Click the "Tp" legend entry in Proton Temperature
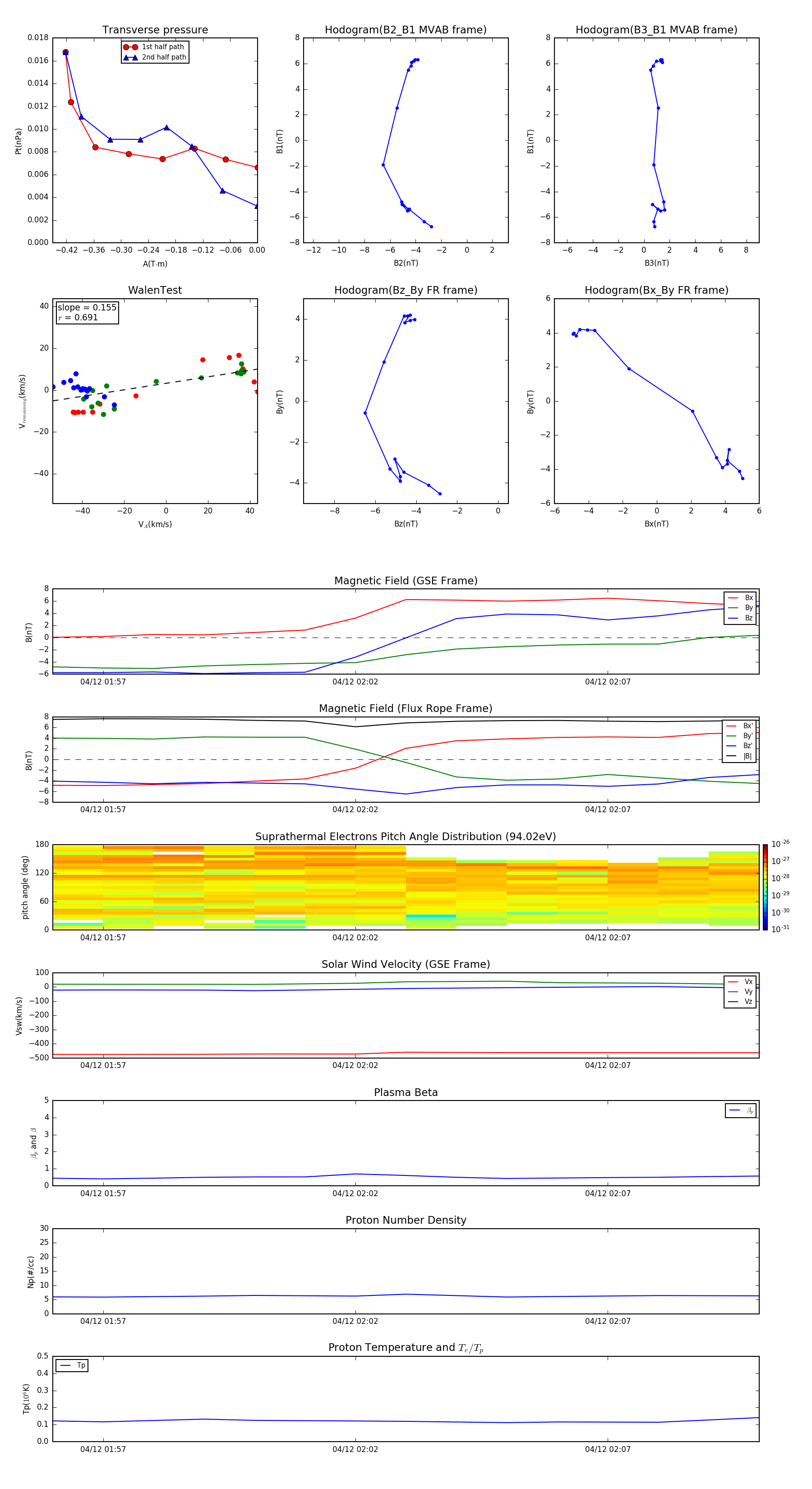 (72, 1365)
